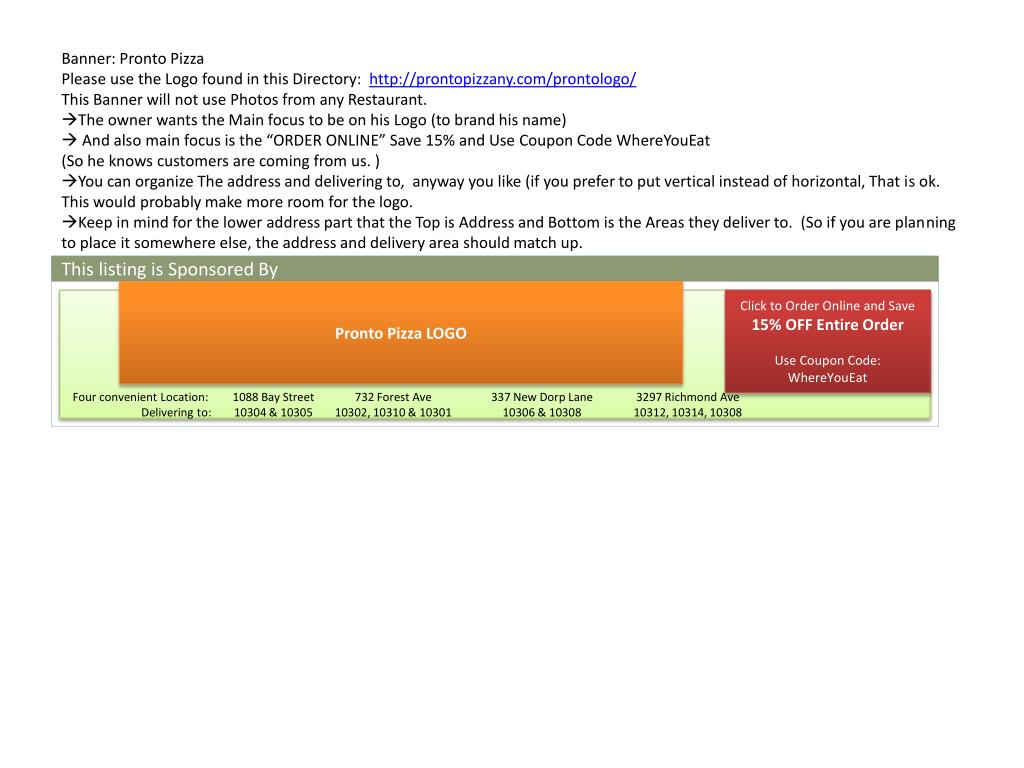
Task: Click the 'Use Coupon Code: WhereYouEat' text
Action: (827, 369)
